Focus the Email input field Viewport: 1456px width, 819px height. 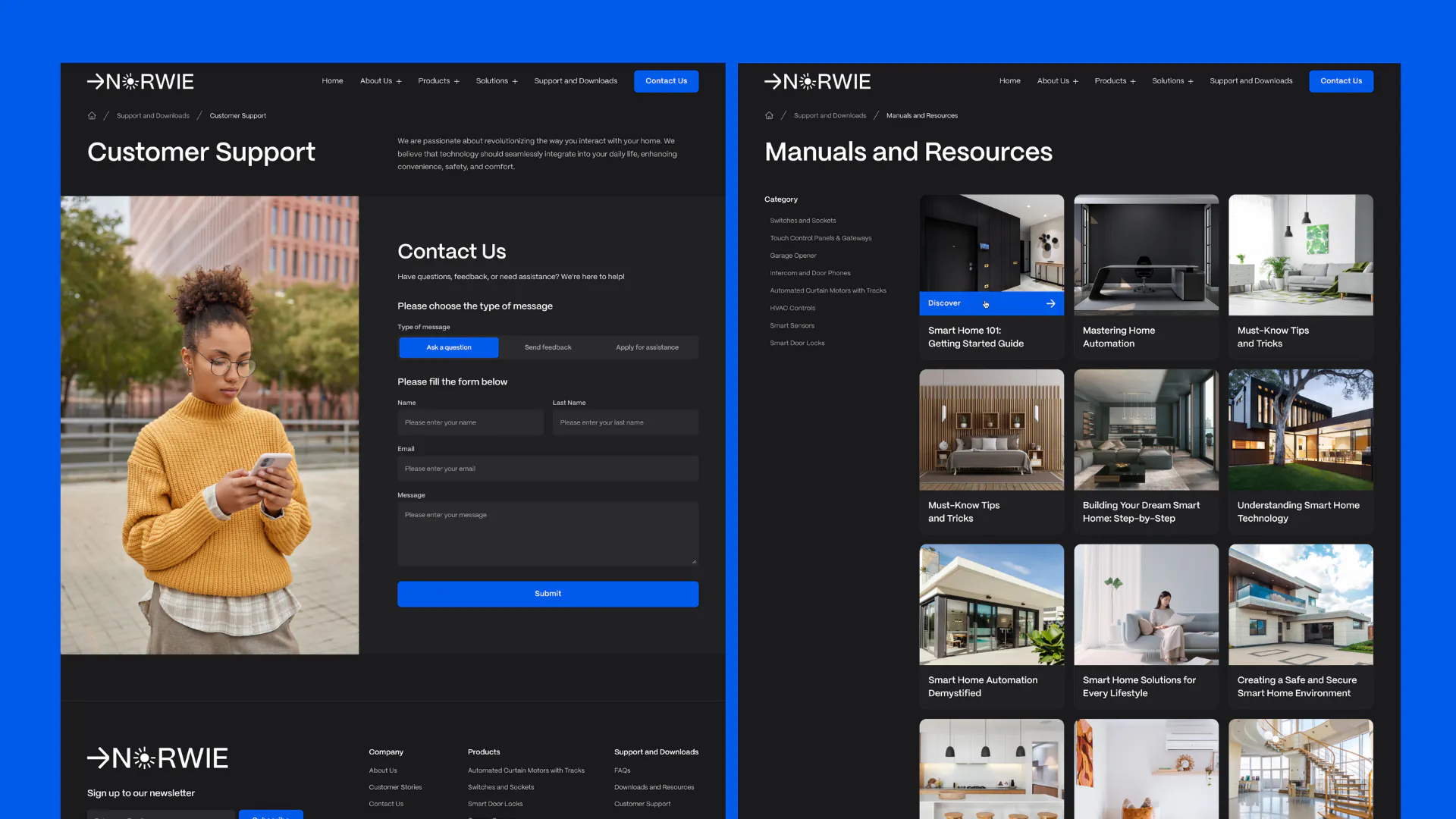pos(548,469)
